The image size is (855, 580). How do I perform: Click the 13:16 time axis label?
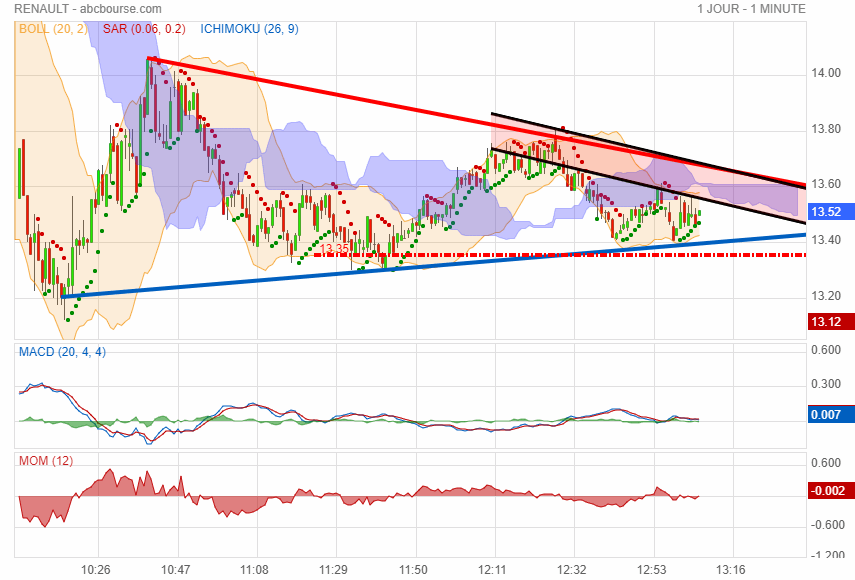pyautogui.click(x=731, y=570)
